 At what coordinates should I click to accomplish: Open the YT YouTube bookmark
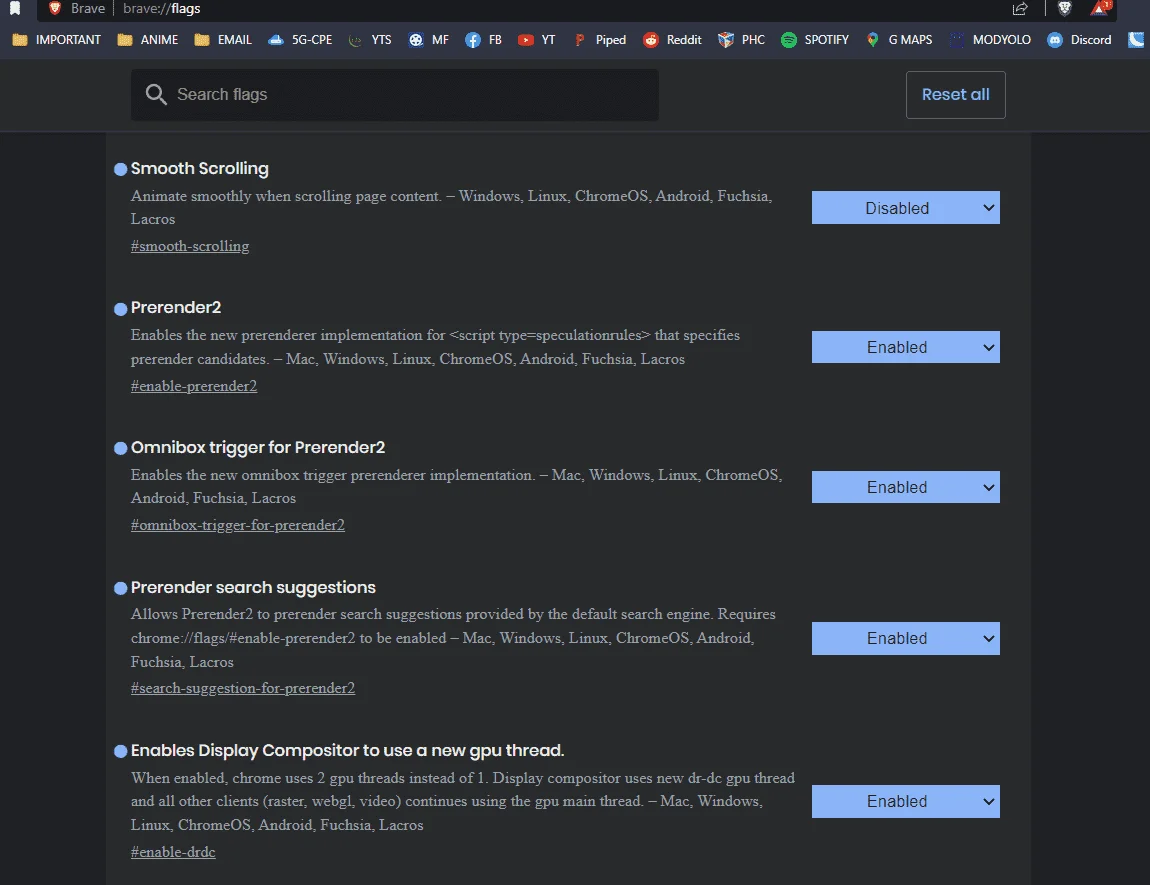pyautogui.click(x=536, y=40)
